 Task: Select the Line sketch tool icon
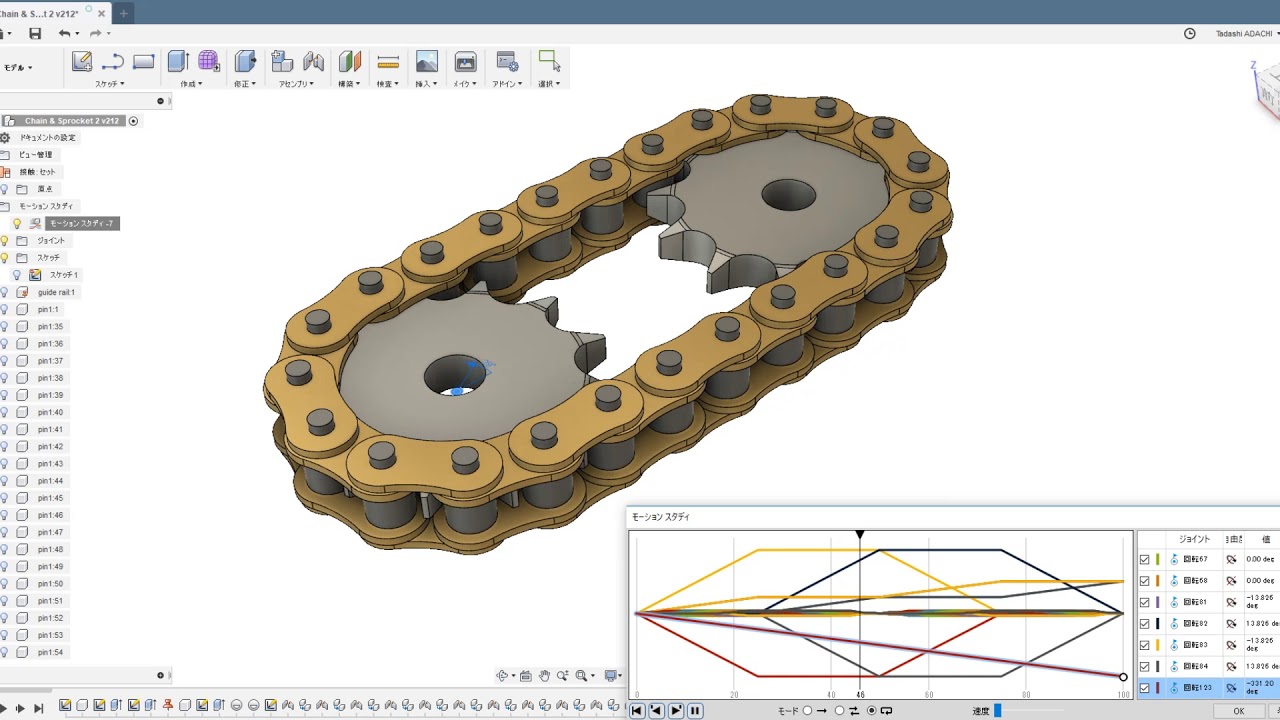(x=112, y=61)
